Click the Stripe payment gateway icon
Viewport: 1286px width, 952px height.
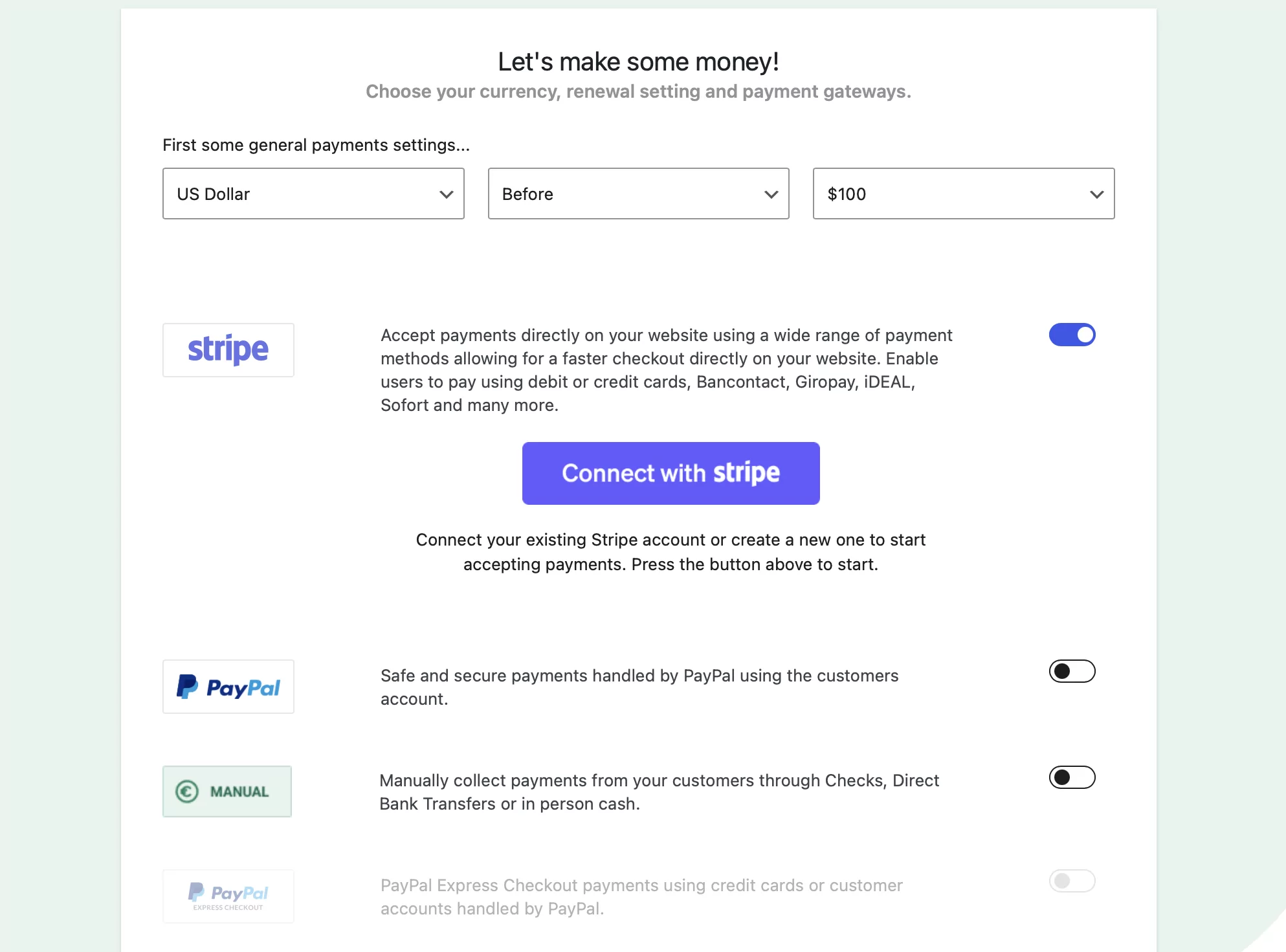[229, 350]
